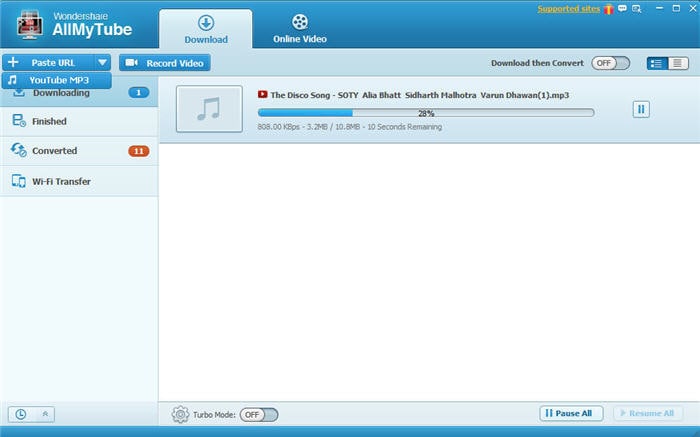700x437 pixels.
Task: Click the download arrow icon on Download tab
Action: [x=206, y=22]
